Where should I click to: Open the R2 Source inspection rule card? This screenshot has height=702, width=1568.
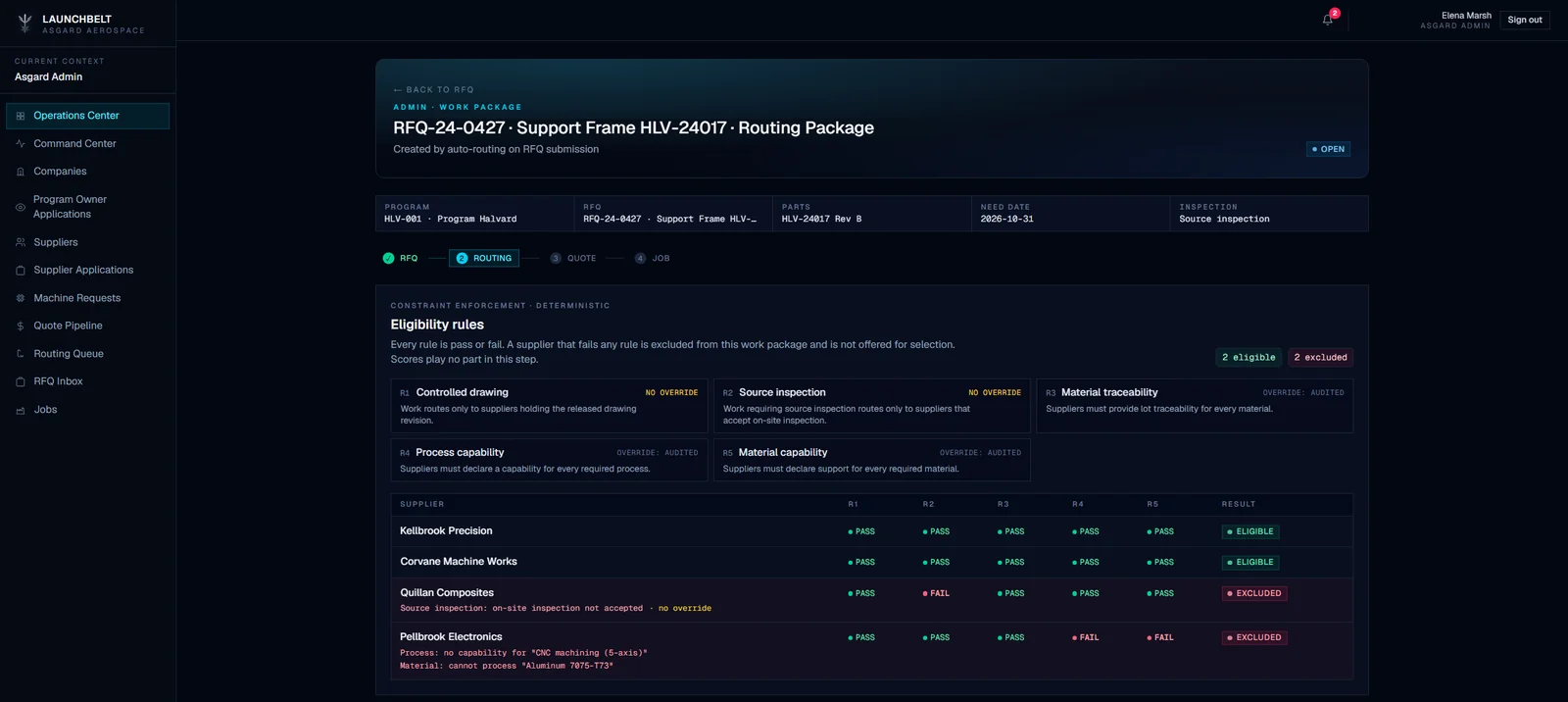click(871, 406)
